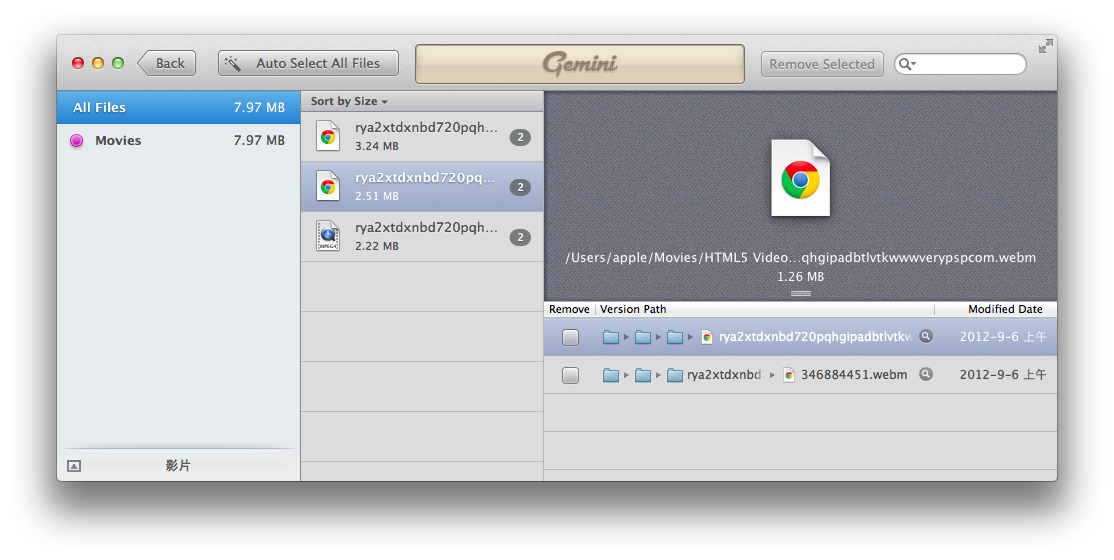1114x560 pixels.
Task: Reveal first version file with magnifier icon
Action: 926,336
